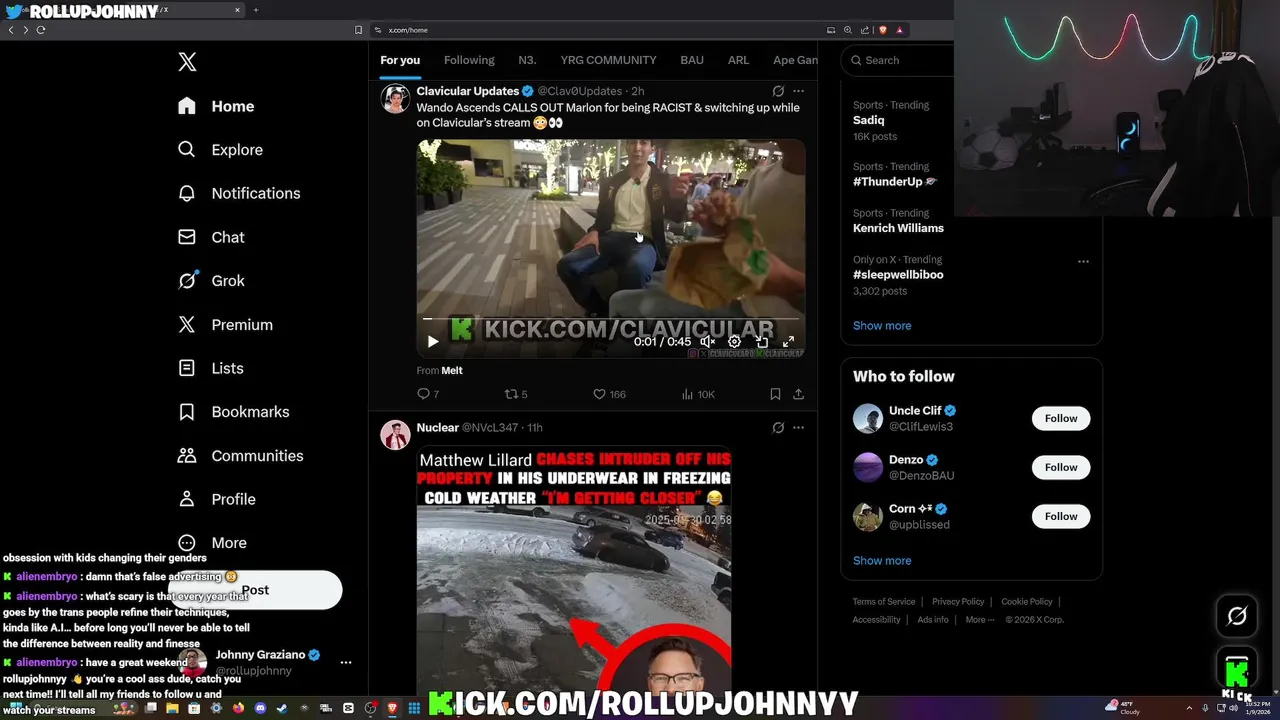The height and width of the screenshot is (720, 1280).
Task: Switch to the YRG COMMUNITY tab
Action: (608, 60)
